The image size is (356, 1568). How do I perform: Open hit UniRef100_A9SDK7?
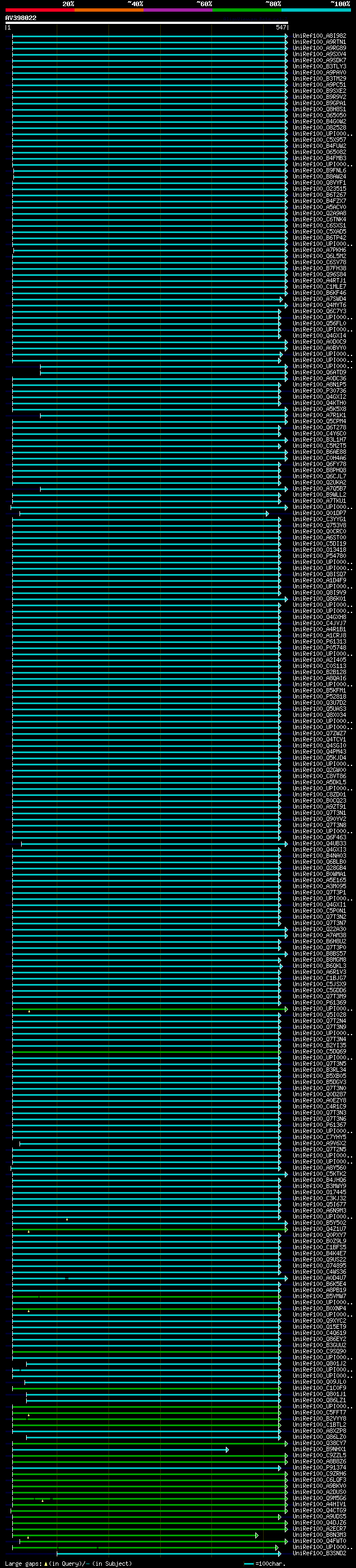point(319,60)
